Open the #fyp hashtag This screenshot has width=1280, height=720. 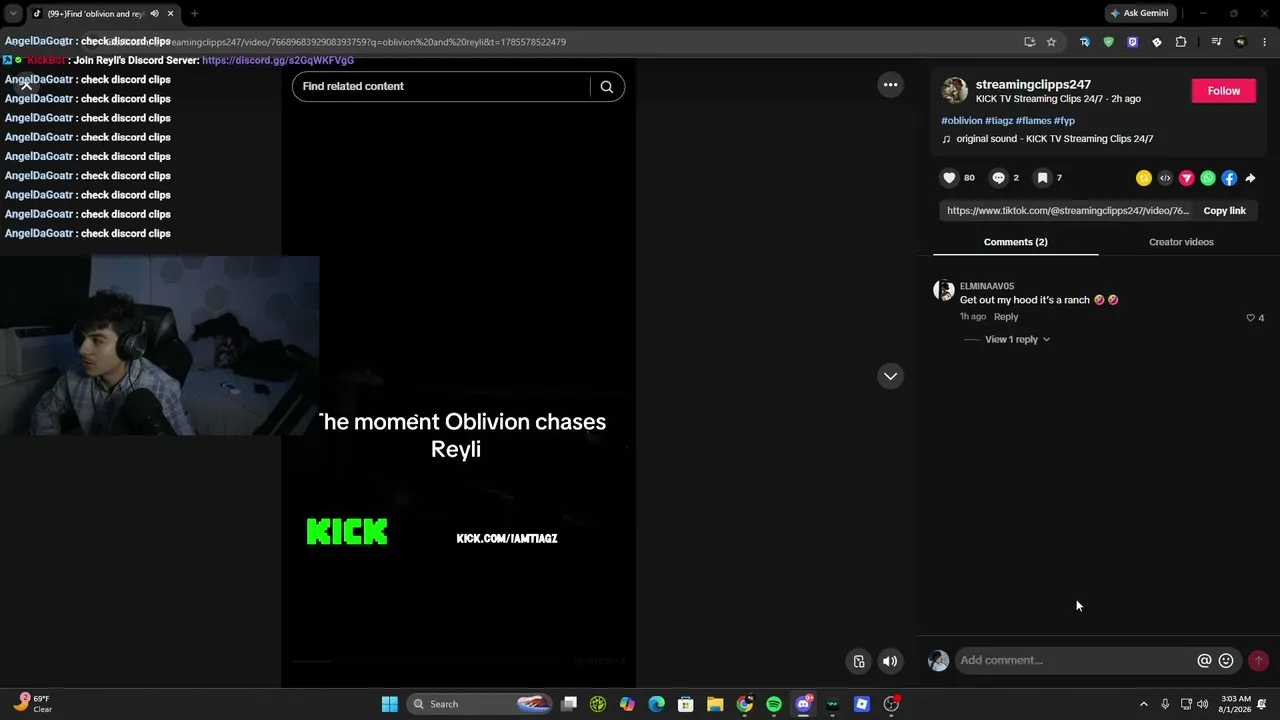click(x=1064, y=121)
